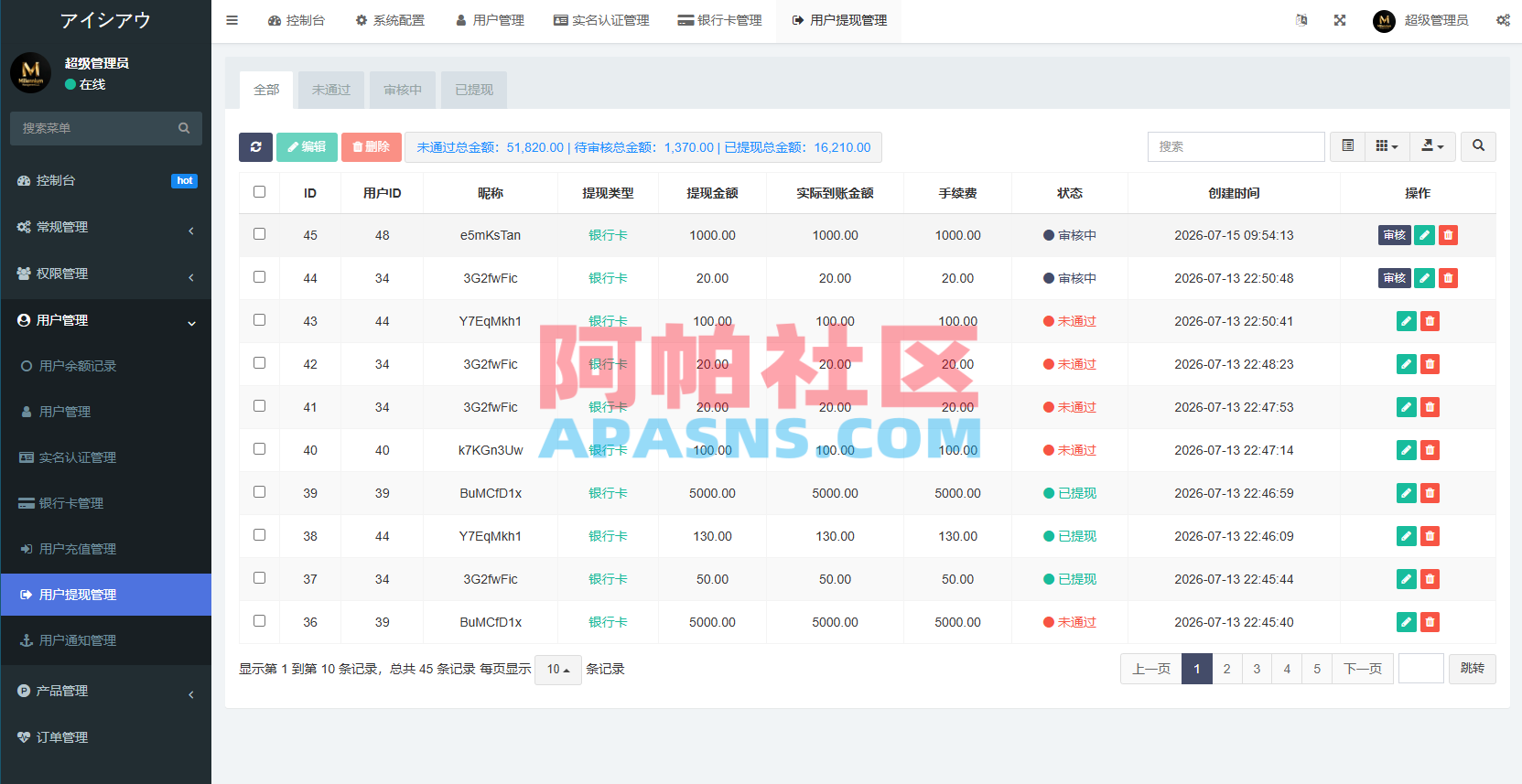The width and height of the screenshot is (1522, 784).
Task: Toggle the table card view icon
Action: [x=1347, y=146]
